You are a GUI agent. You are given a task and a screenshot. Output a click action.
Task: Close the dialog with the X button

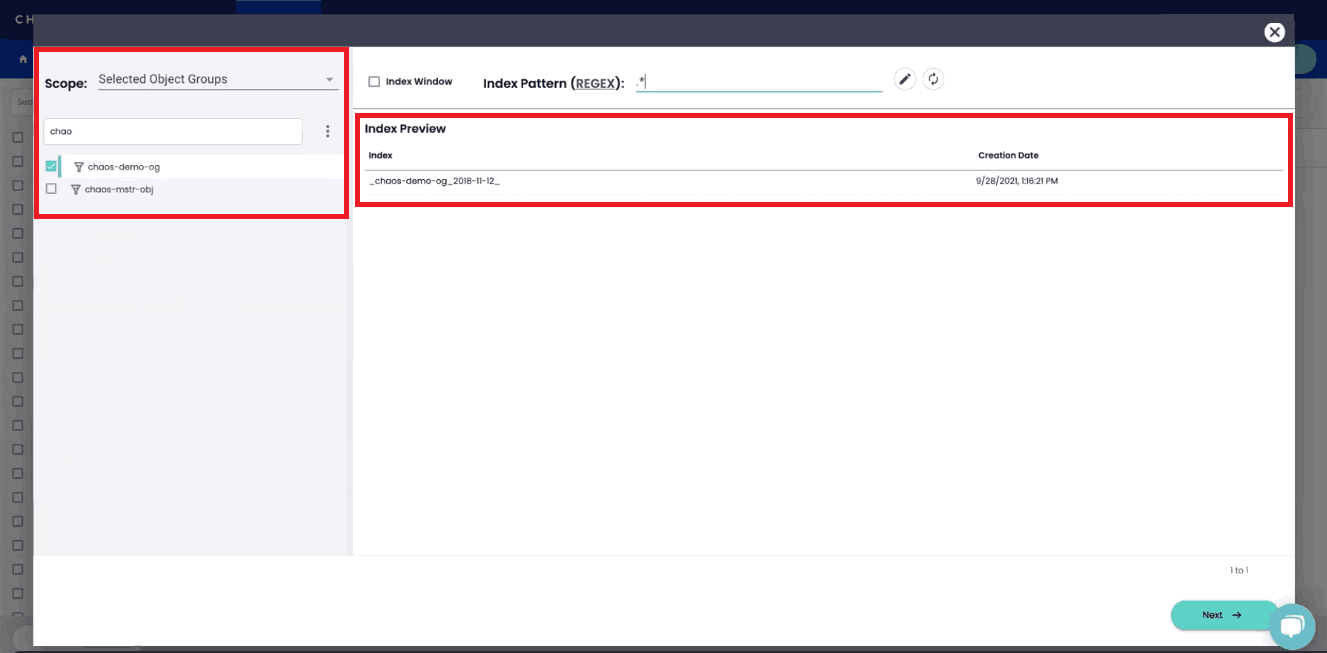[1274, 32]
